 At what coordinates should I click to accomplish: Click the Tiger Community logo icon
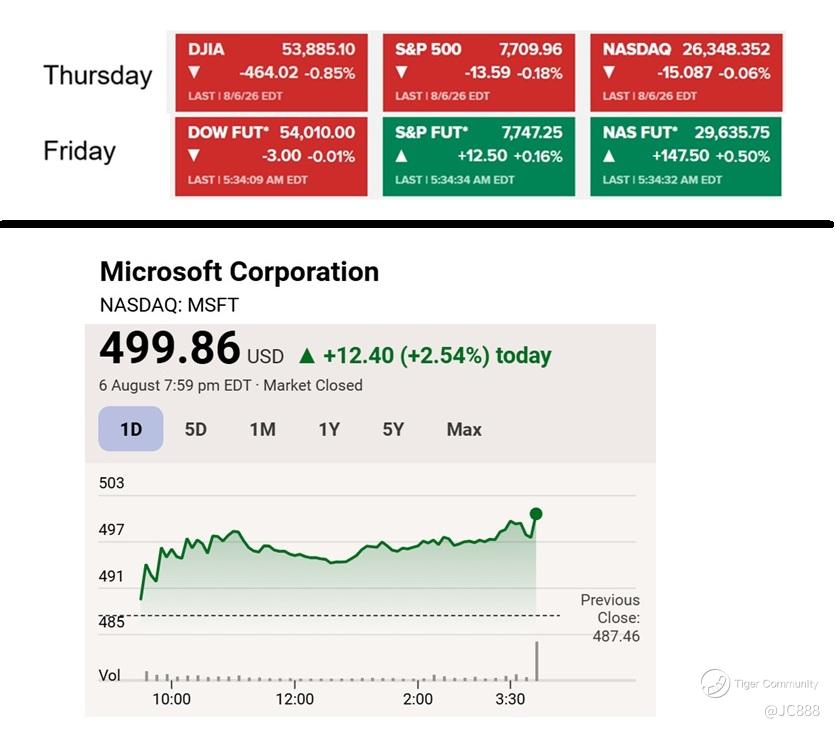pyautogui.click(x=715, y=683)
